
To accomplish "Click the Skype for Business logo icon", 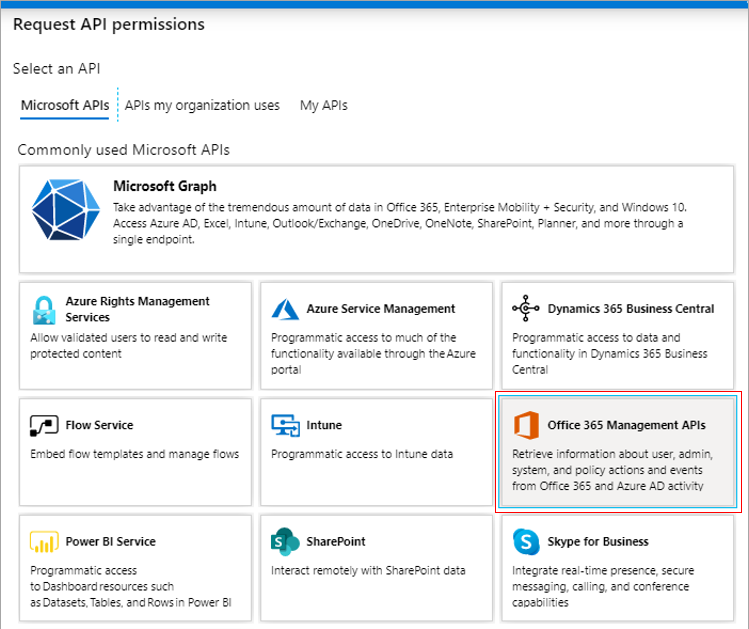I will pos(526,542).
